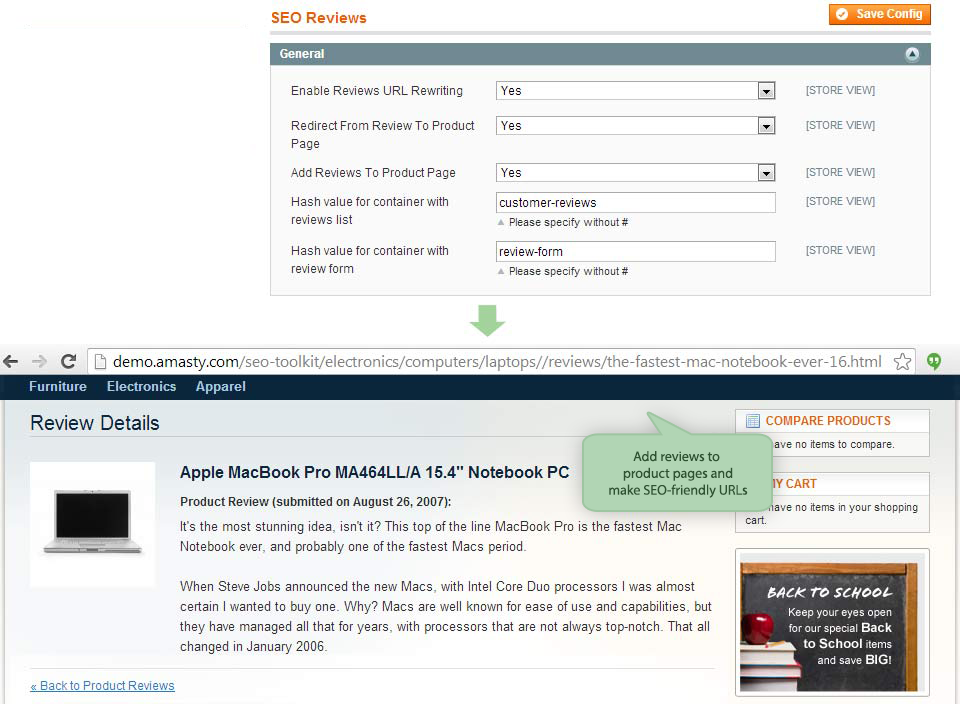The image size is (960, 704).
Task: Follow the Back to Product Reviews link
Action: tap(102, 686)
